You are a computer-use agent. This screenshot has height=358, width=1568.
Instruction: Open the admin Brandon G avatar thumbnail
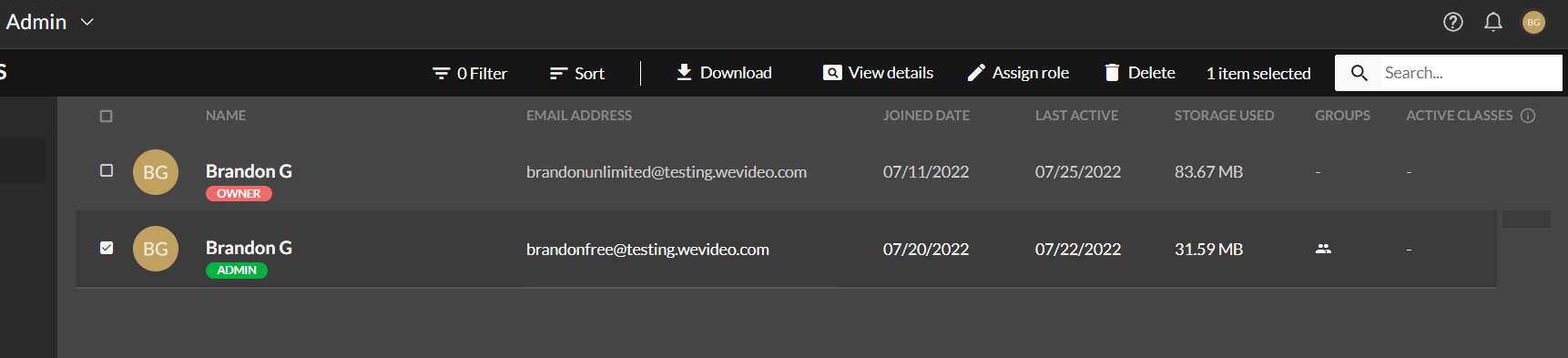[156, 249]
